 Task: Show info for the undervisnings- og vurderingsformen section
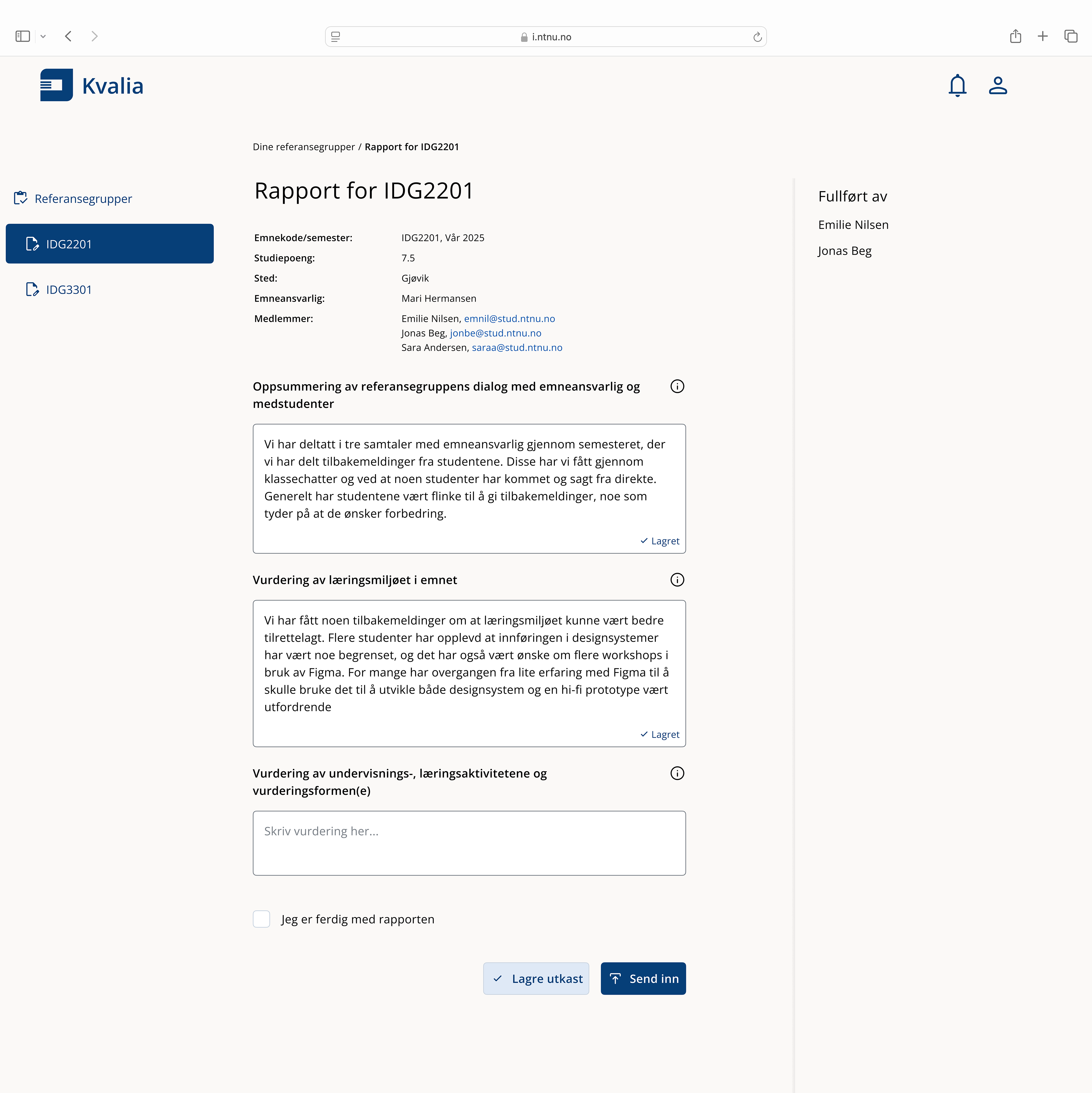pyautogui.click(x=677, y=773)
